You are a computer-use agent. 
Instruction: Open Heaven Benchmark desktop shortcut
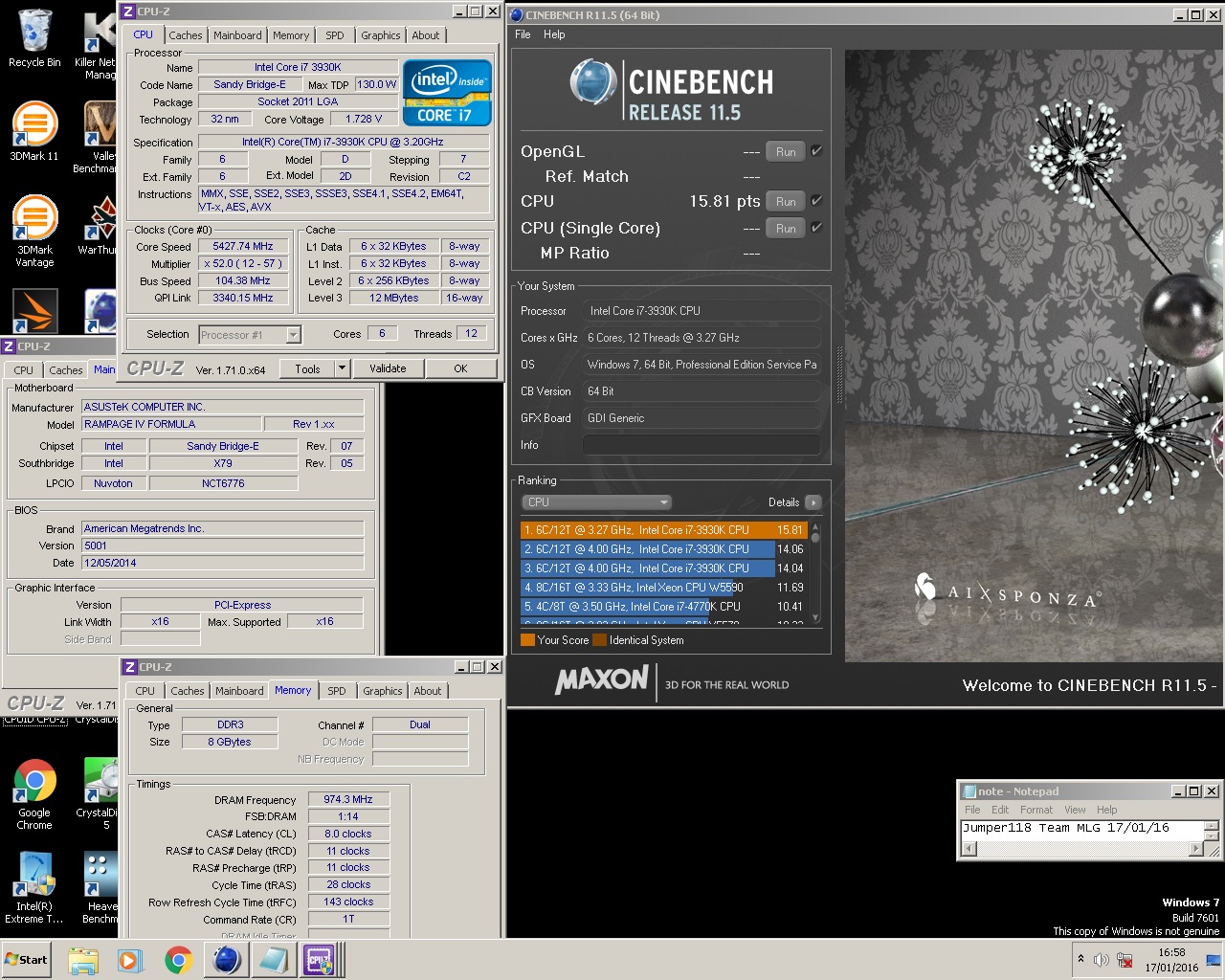100,888
